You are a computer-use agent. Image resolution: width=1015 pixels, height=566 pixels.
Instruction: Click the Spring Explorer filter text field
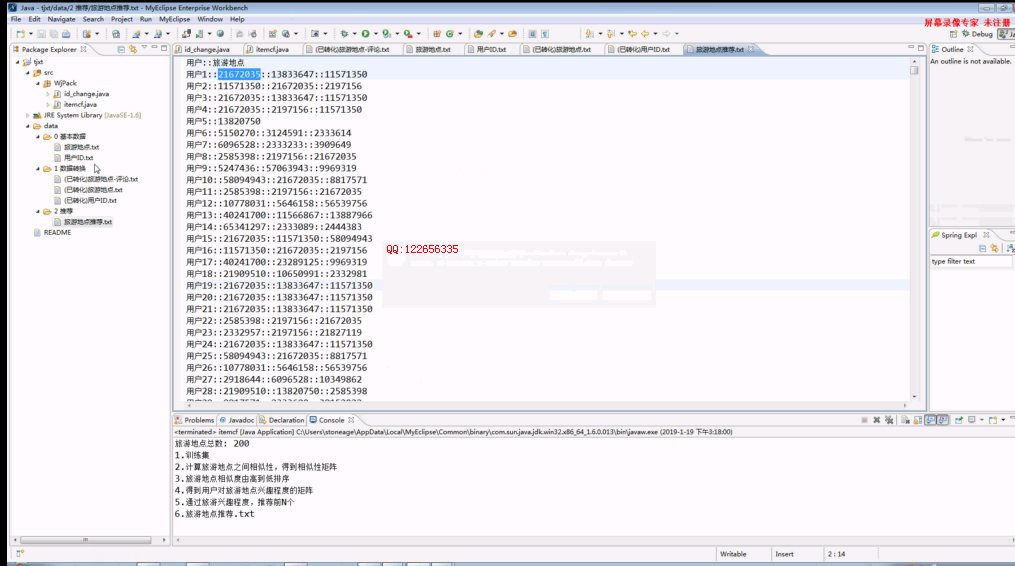pos(965,261)
